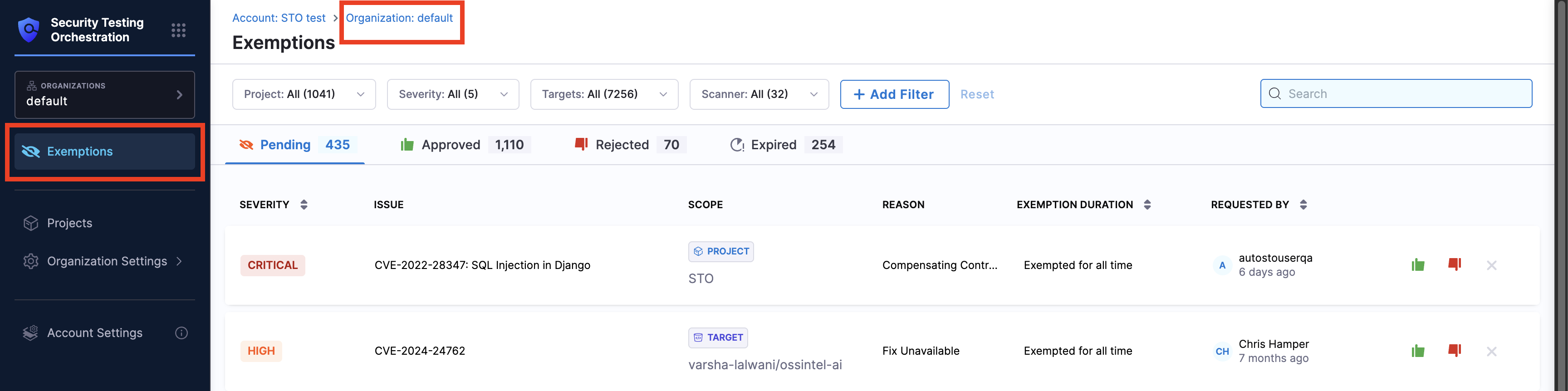This screenshot has height=391, width=1568.
Task: Cancel the CVE-2022-28347 exemption request via X
Action: click(x=1491, y=265)
